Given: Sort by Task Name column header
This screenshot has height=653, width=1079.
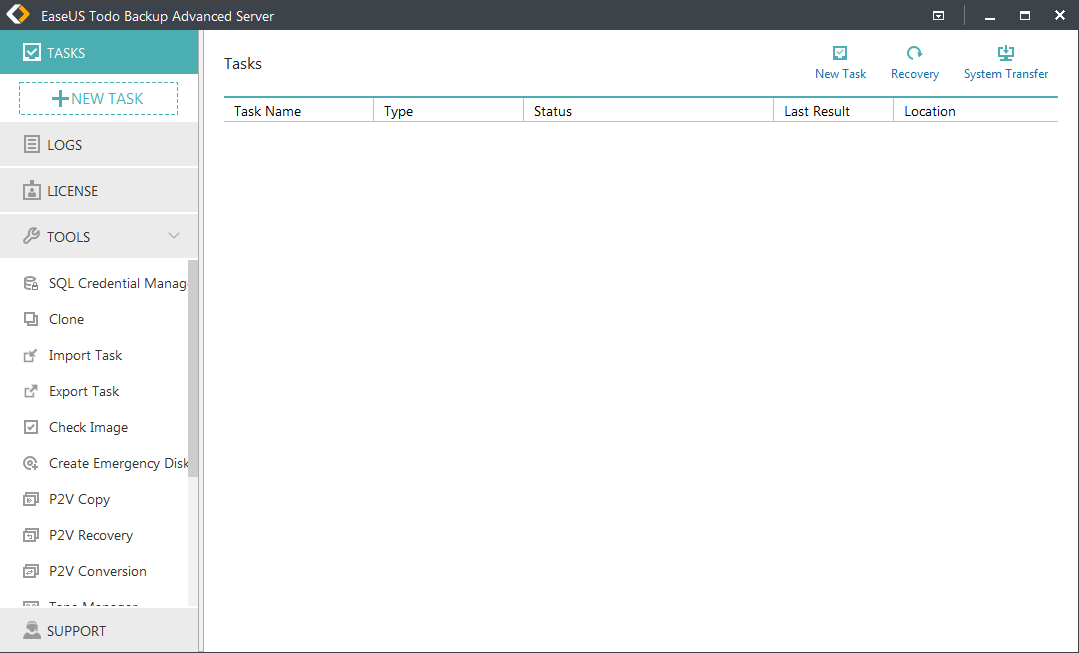Looking at the screenshot, I should 299,111.
